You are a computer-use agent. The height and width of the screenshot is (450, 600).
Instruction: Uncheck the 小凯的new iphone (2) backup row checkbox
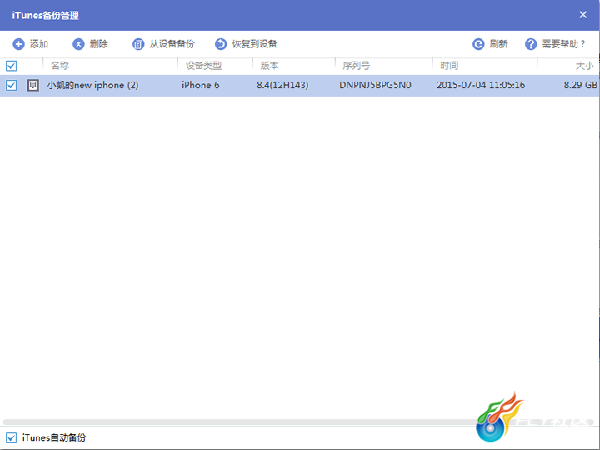11,85
